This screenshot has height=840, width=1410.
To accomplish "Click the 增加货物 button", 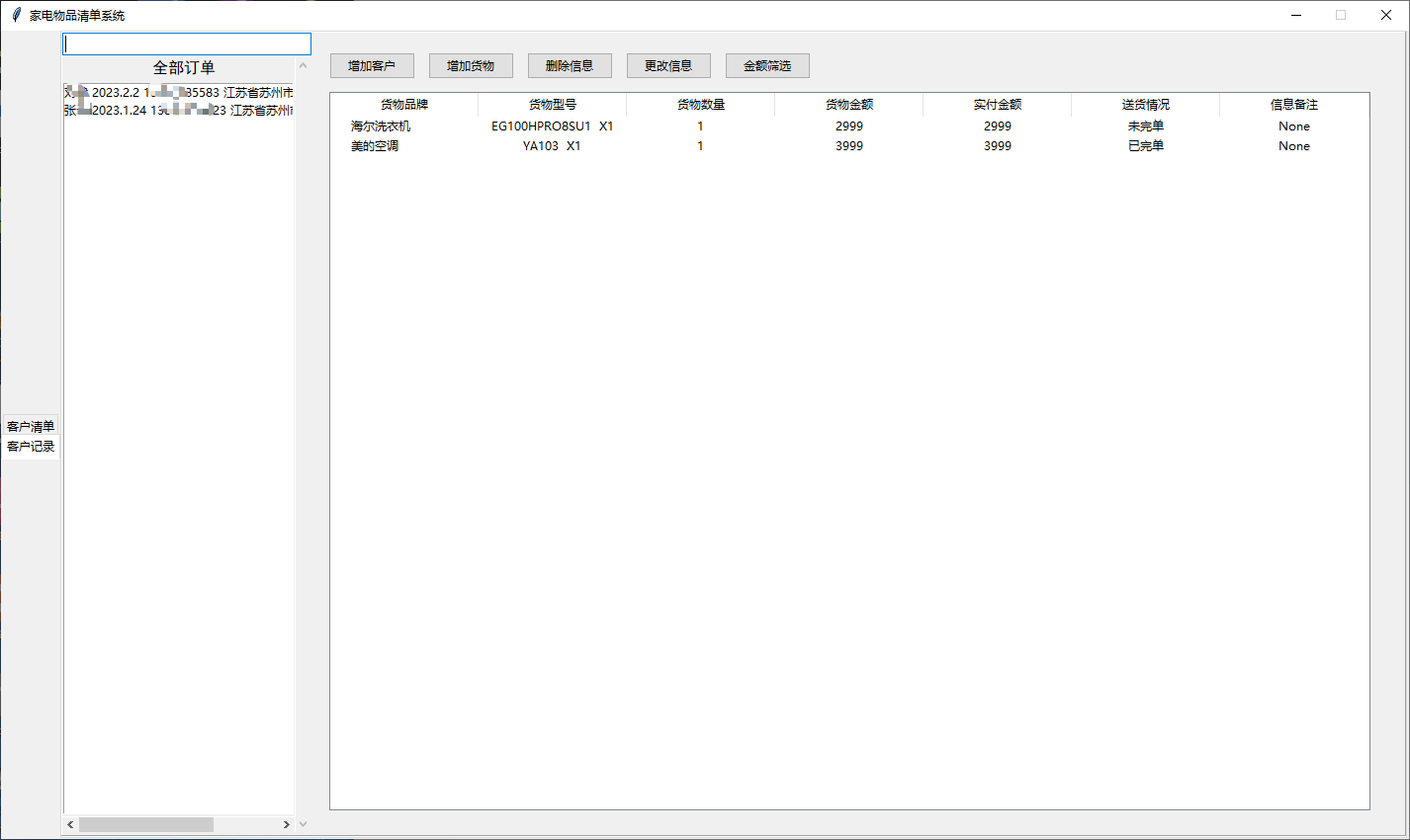I will [471, 66].
